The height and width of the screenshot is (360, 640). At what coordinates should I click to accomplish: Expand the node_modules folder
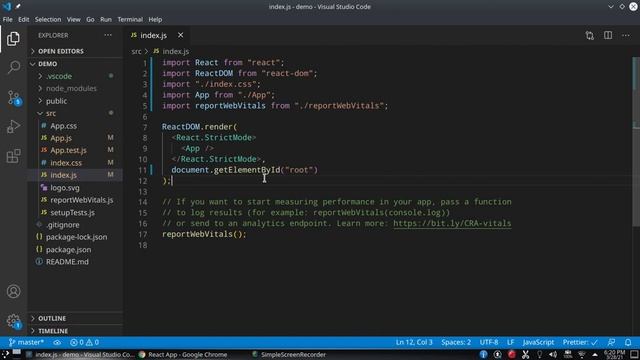(76, 88)
